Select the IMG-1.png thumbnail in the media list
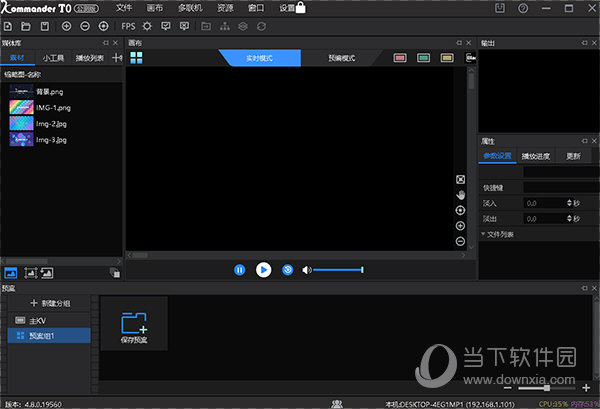The image size is (600, 409). (21, 107)
